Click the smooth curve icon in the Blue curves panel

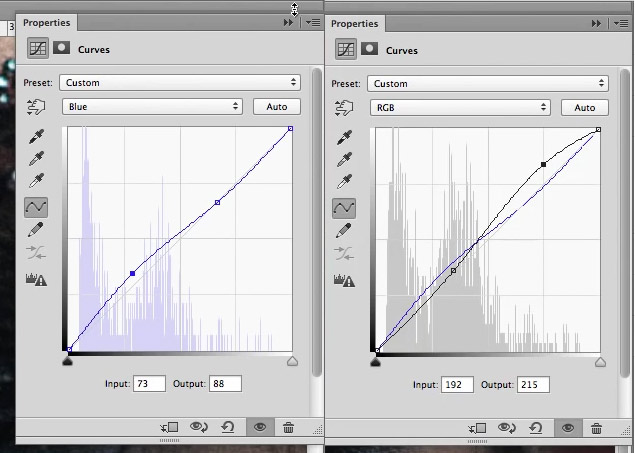point(36,252)
